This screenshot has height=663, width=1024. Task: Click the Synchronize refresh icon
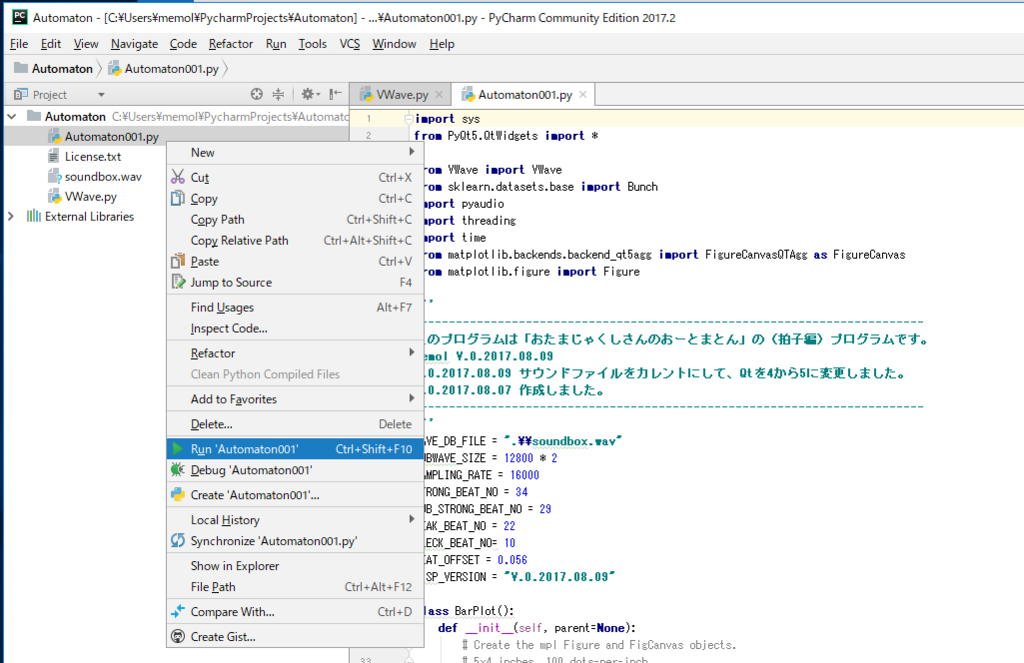(x=178, y=540)
